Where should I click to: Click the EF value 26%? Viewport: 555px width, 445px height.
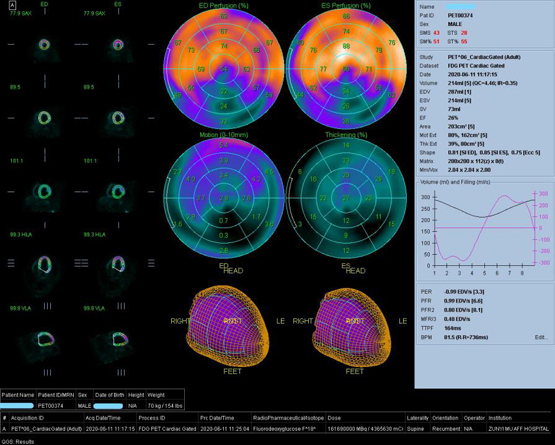click(453, 118)
